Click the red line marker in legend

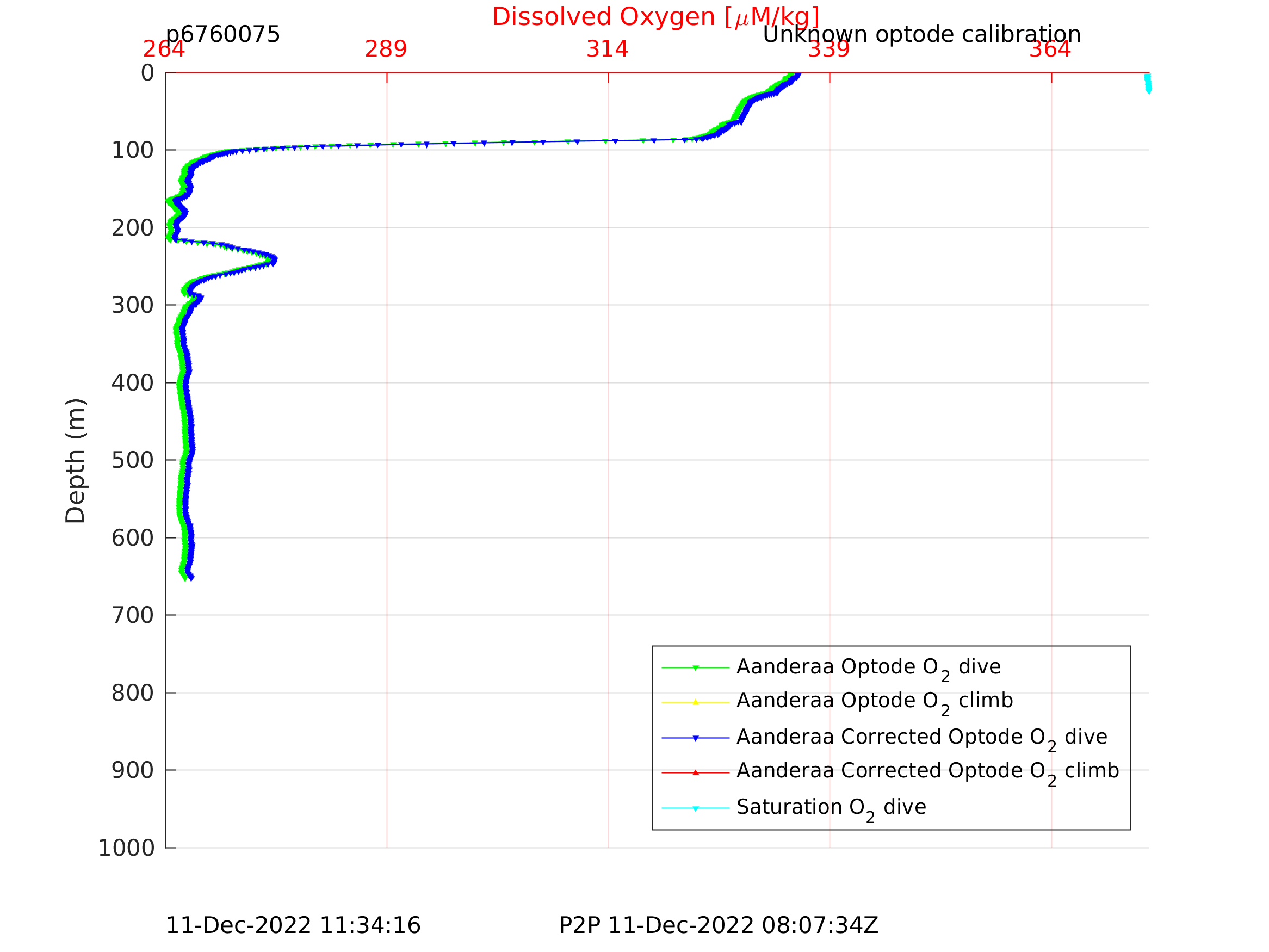pos(695,772)
